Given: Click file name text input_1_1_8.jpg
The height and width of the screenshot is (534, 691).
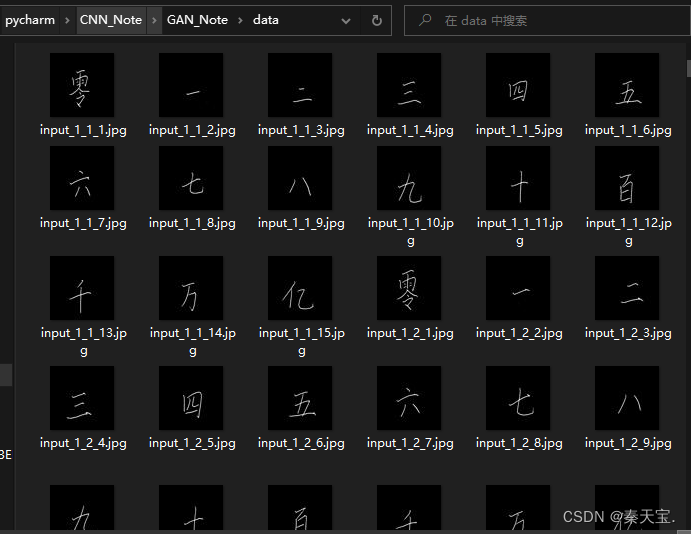Looking at the screenshot, I should click(x=192, y=223).
